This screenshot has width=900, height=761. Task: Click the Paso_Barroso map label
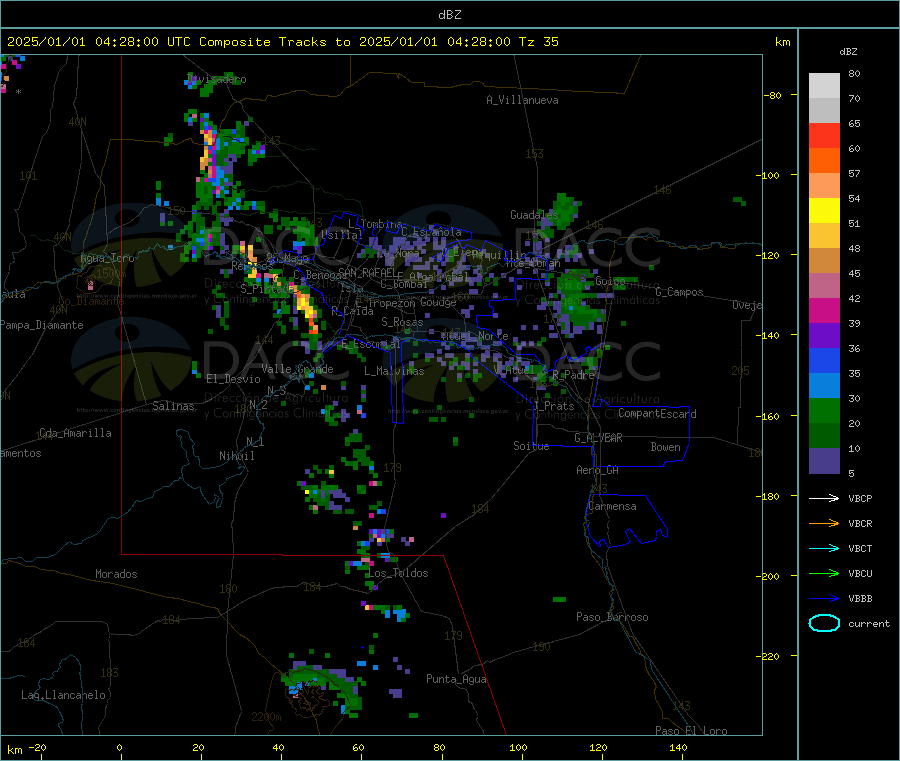pos(612,617)
